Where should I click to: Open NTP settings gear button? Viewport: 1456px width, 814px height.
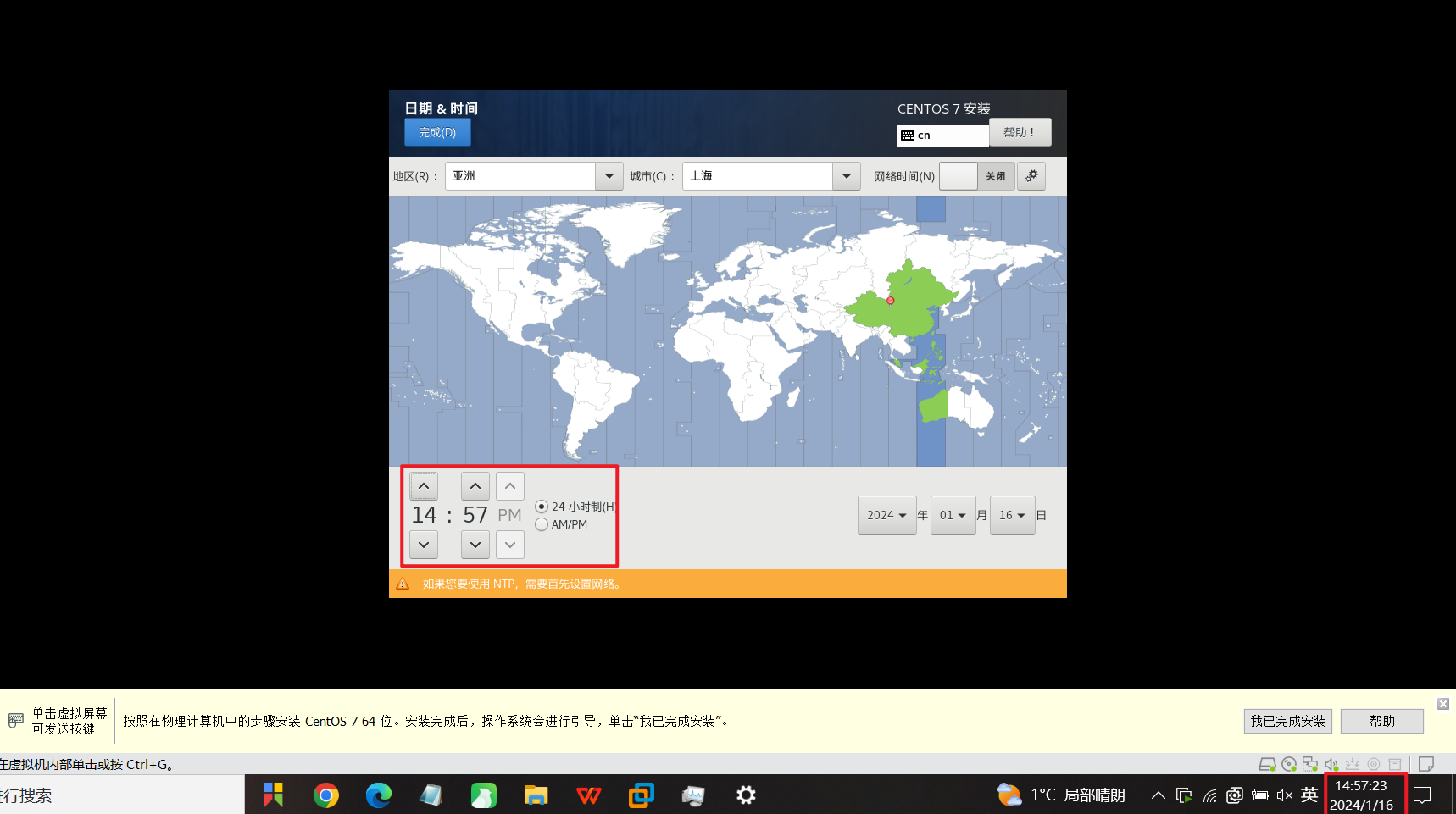pos(1031,176)
